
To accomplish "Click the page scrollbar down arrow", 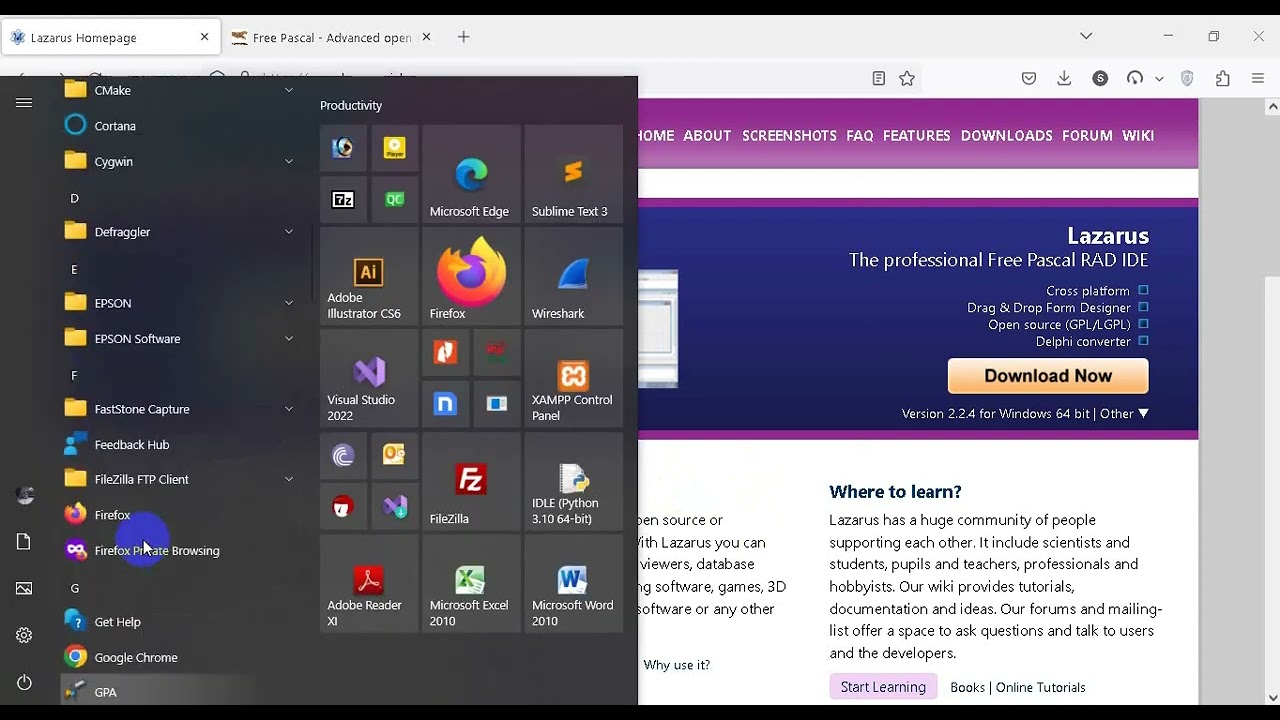I will pyautogui.click(x=1272, y=697).
